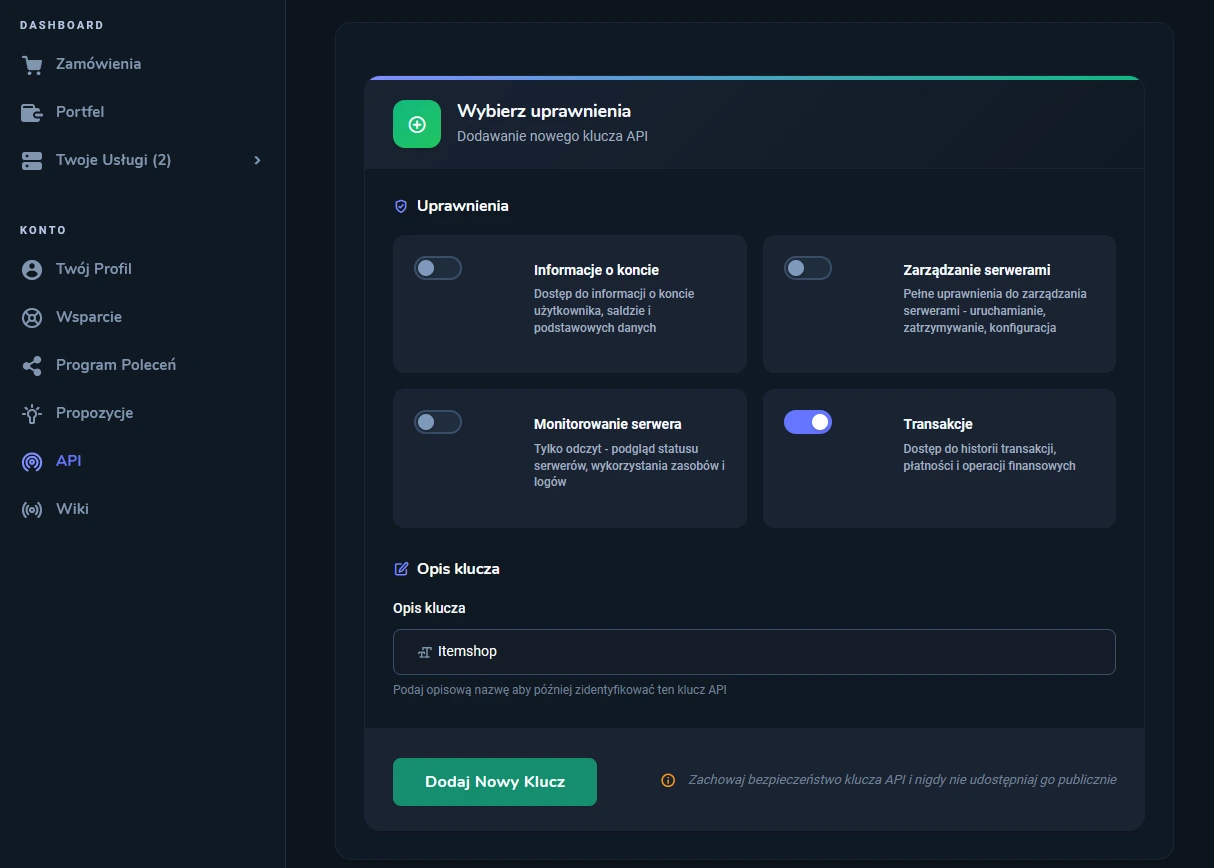1214x868 pixels.
Task: Go to Wsparcie in sidebar
Action: (88, 317)
